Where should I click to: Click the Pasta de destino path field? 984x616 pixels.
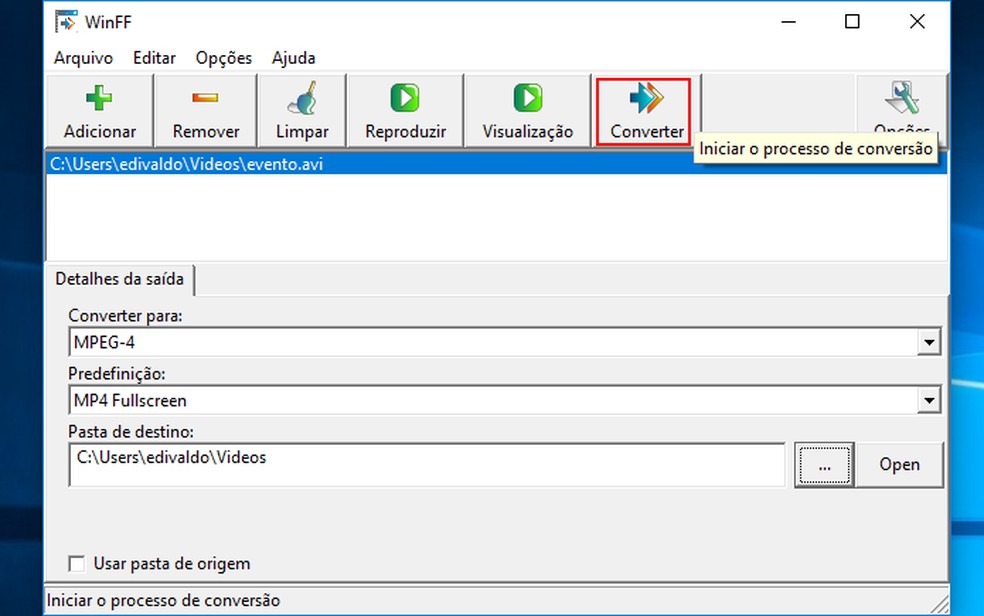(x=400, y=464)
